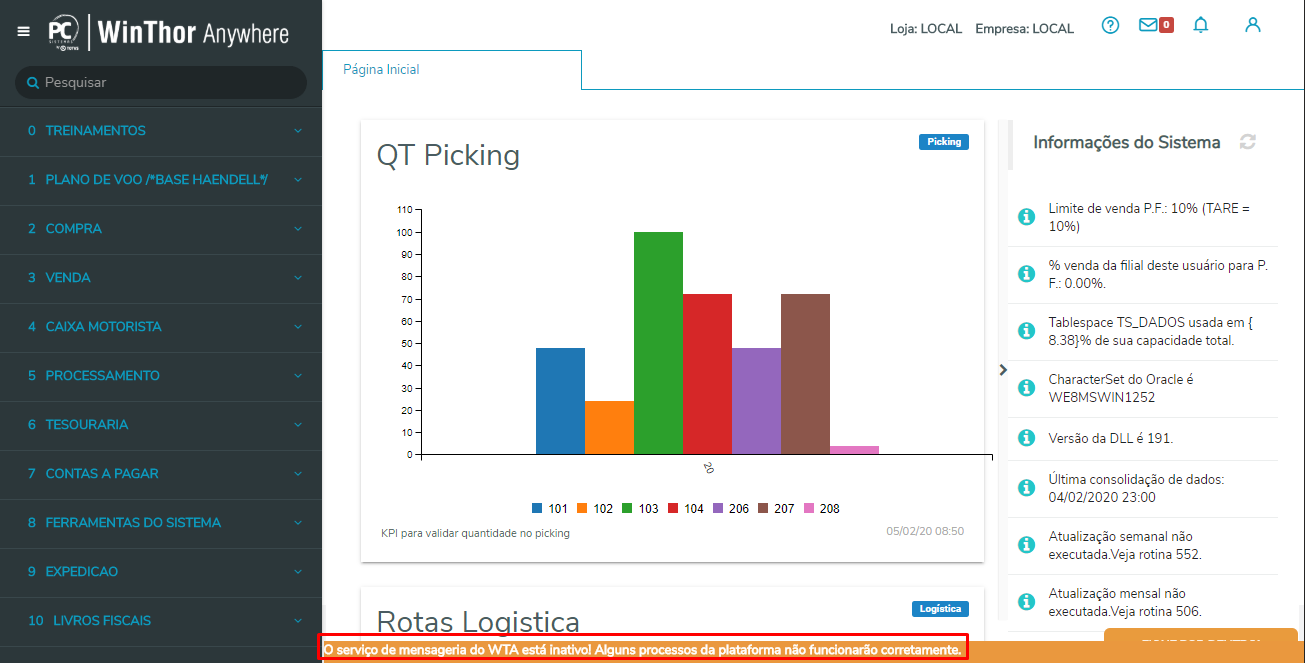The height and width of the screenshot is (663, 1305).
Task: Open the notifications bell icon
Action: [x=1201, y=26]
